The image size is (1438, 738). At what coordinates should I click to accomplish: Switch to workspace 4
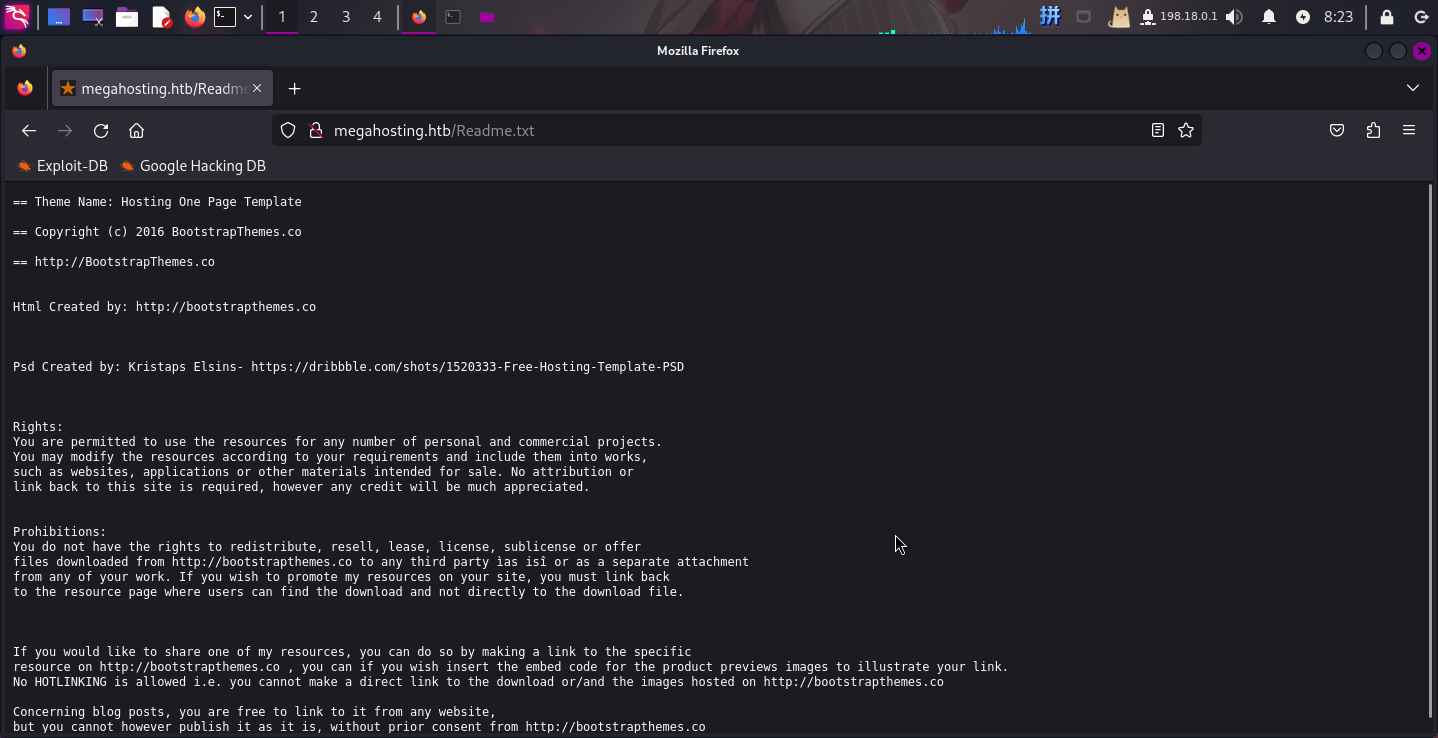pos(377,17)
